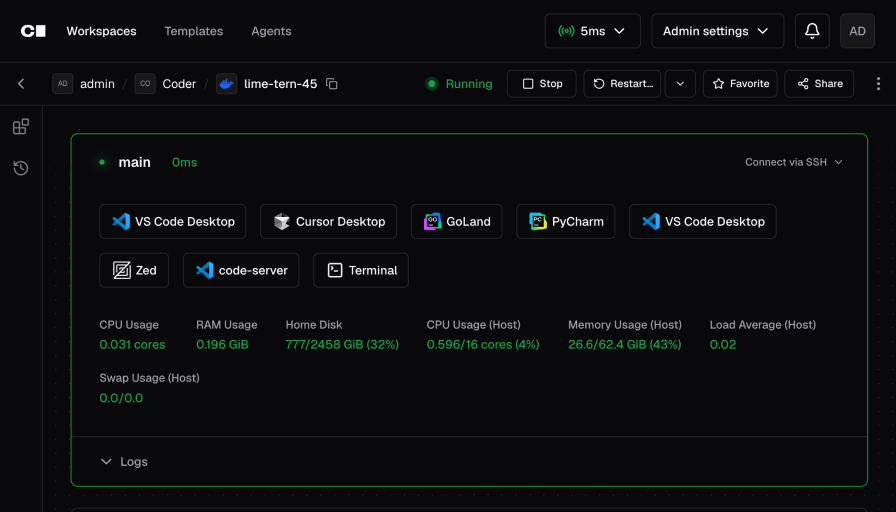
Task: Click Load Average (Host) value 0.02
Action: pyautogui.click(x=723, y=345)
